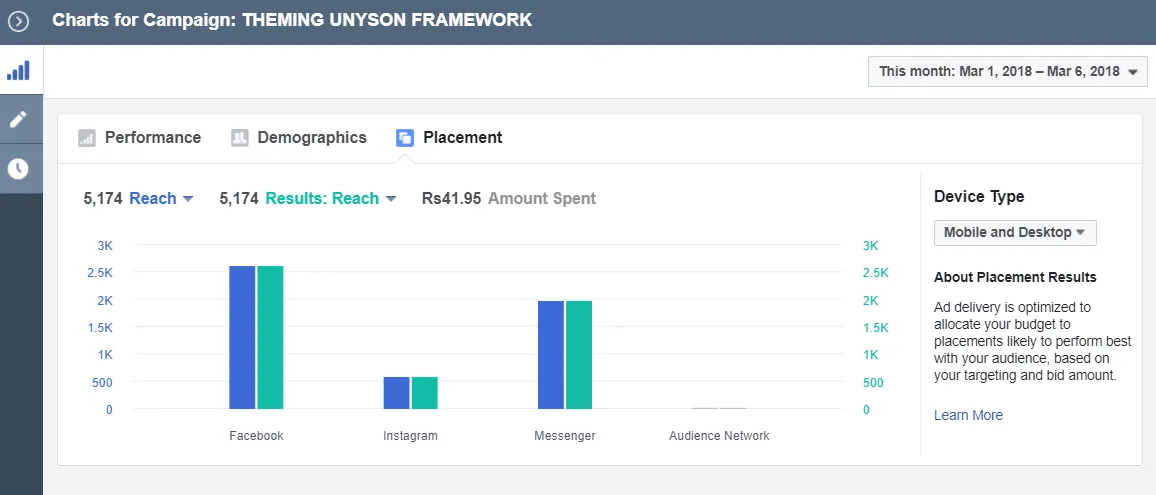
Task: Open the edit pencil sidebar icon
Action: [18, 120]
